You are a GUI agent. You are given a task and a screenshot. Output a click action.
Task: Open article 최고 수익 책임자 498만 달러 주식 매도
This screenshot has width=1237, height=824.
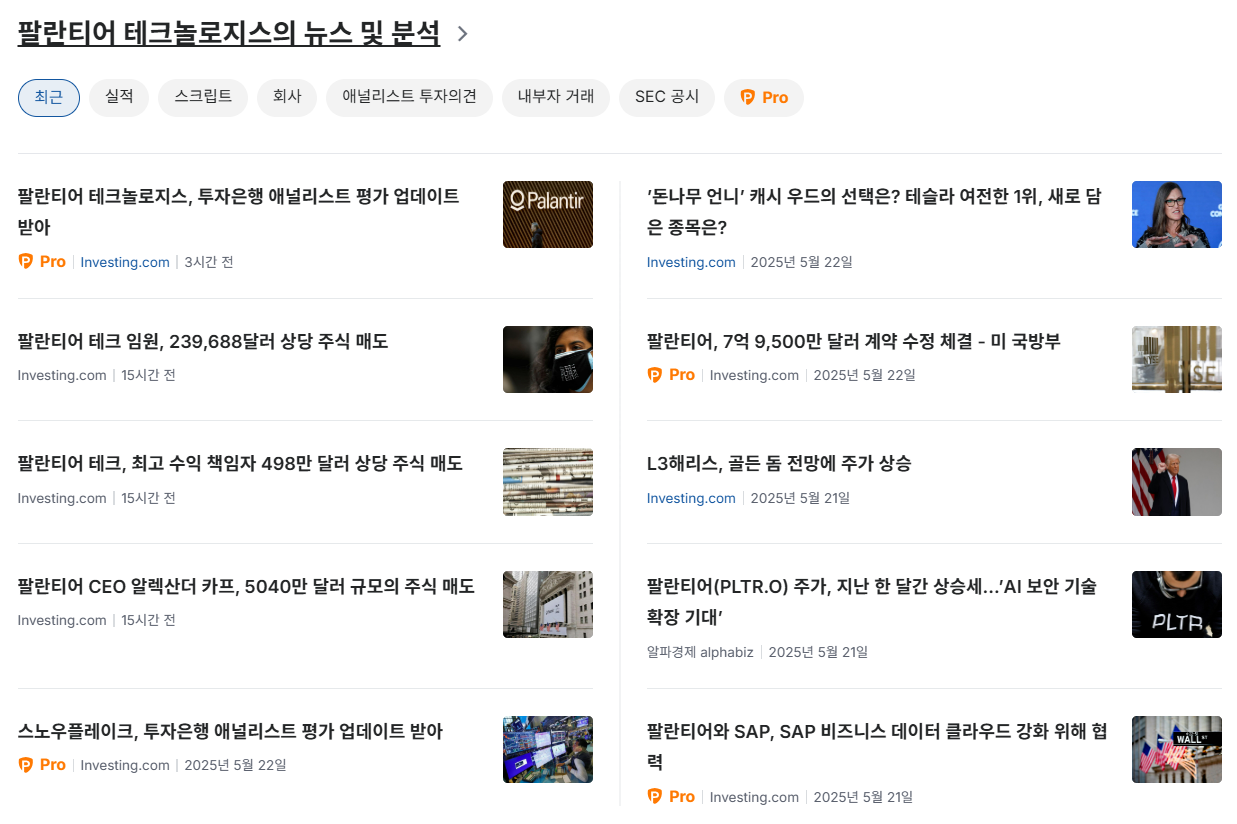(x=240, y=464)
